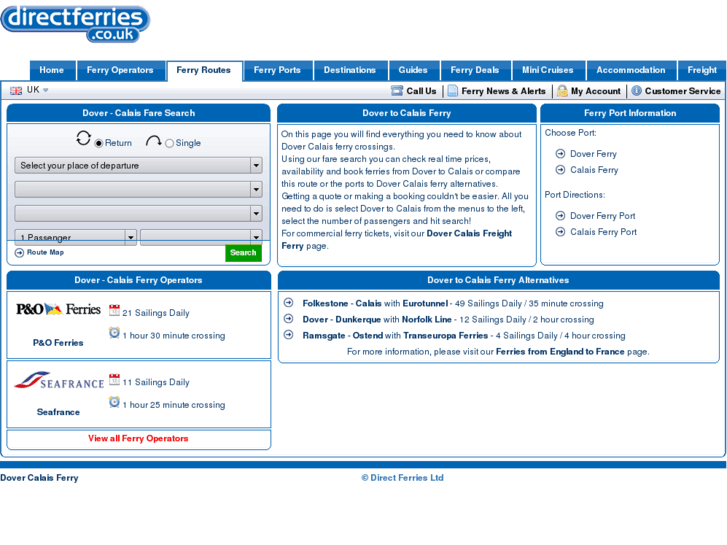Open the Guides tab
The width and height of the screenshot is (727, 545).
click(413, 71)
